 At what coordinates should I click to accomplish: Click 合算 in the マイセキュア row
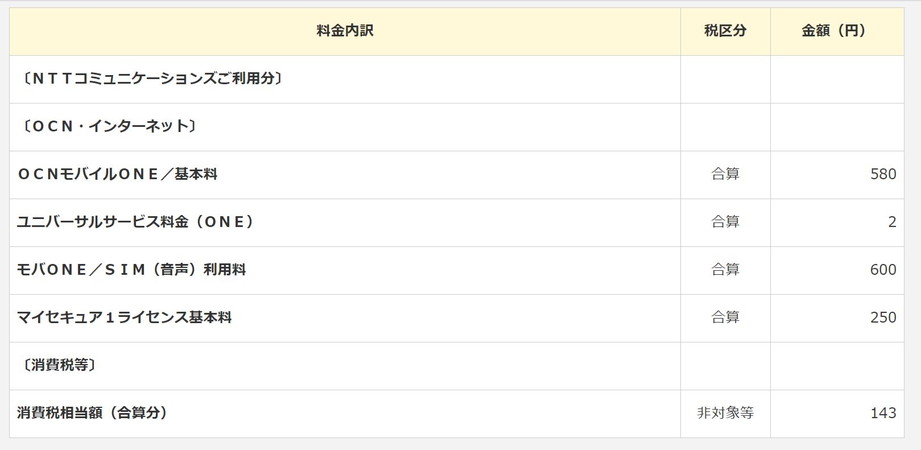click(725, 318)
